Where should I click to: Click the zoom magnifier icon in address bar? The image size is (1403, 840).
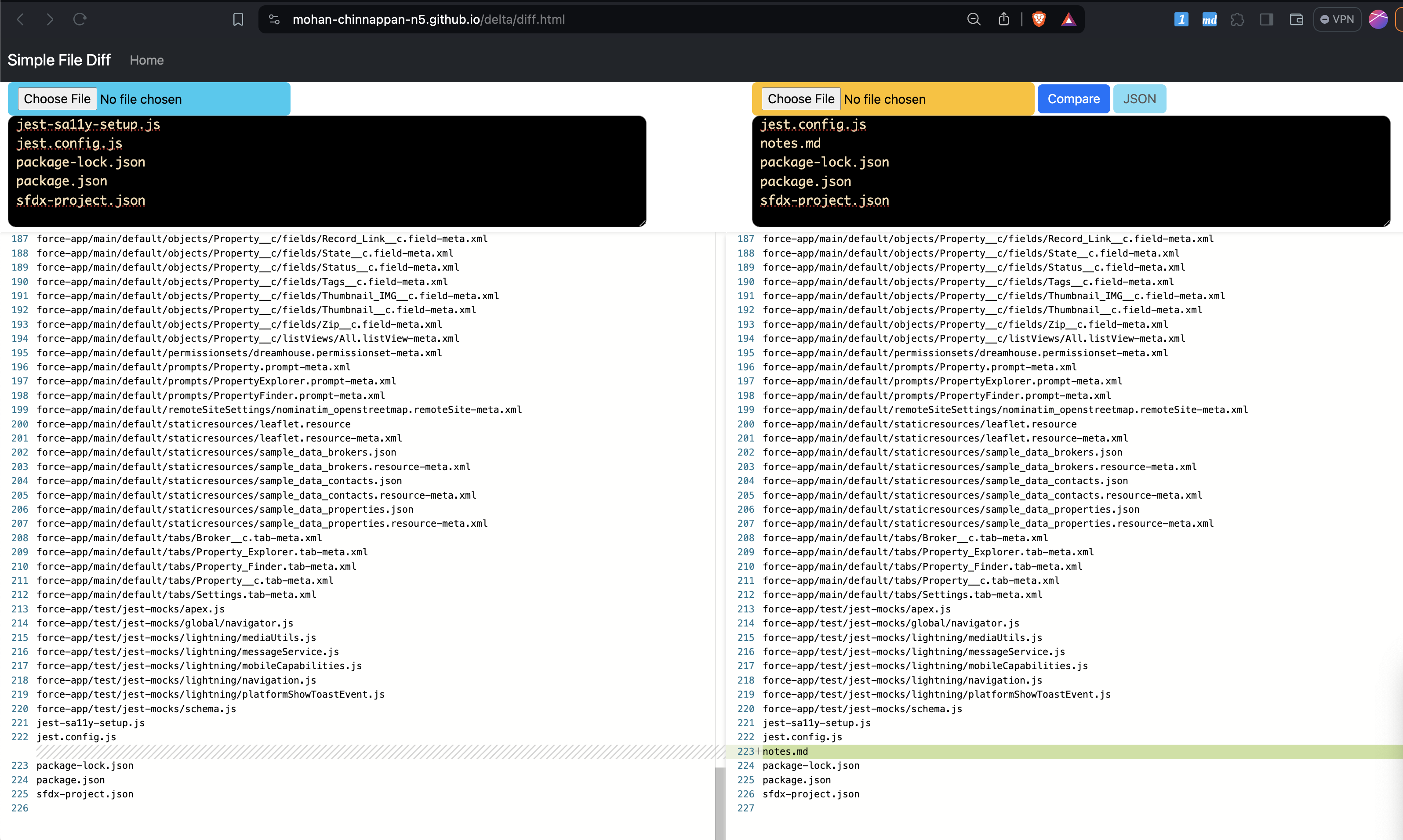coord(973,19)
